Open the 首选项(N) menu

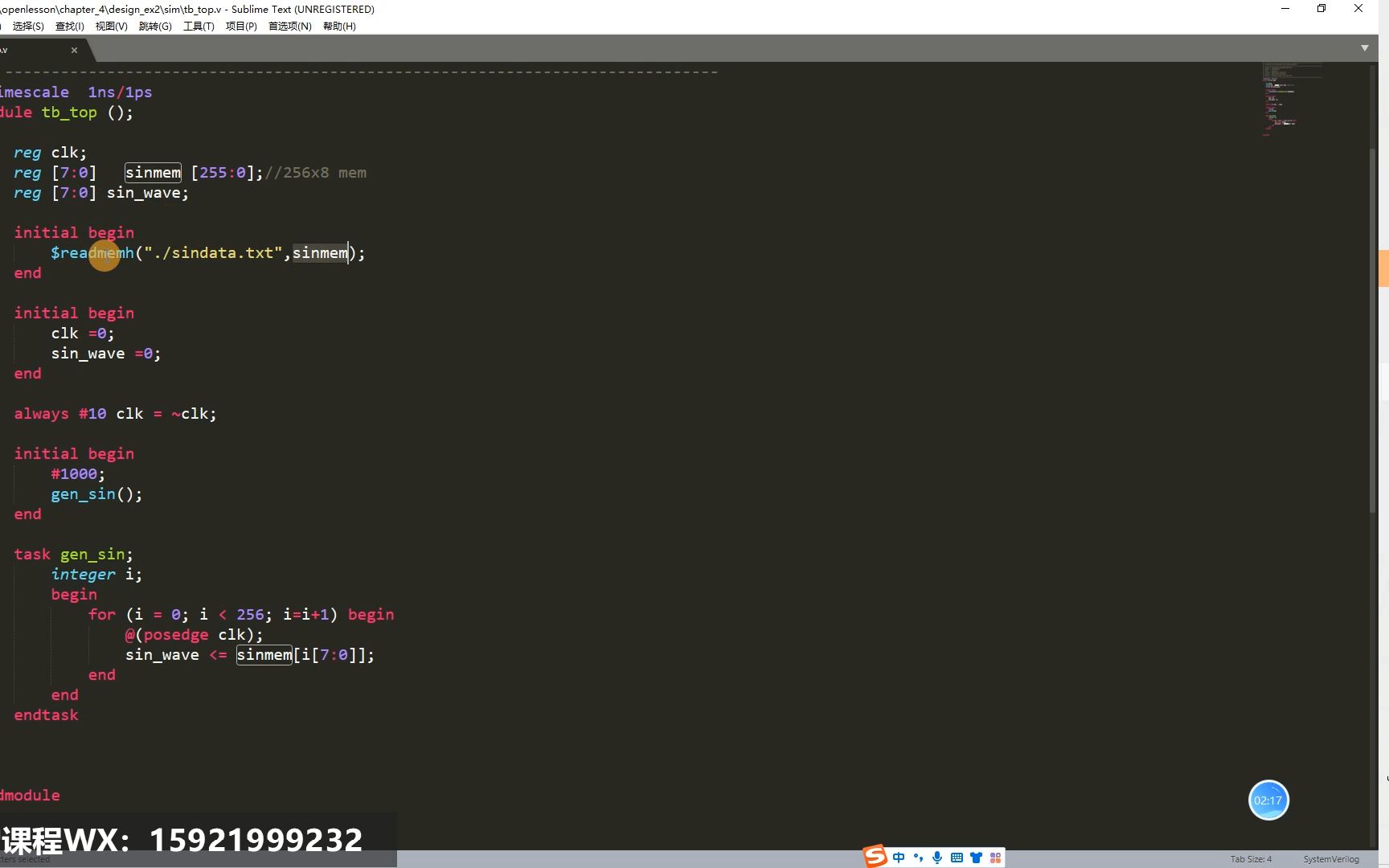click(289, 26)
